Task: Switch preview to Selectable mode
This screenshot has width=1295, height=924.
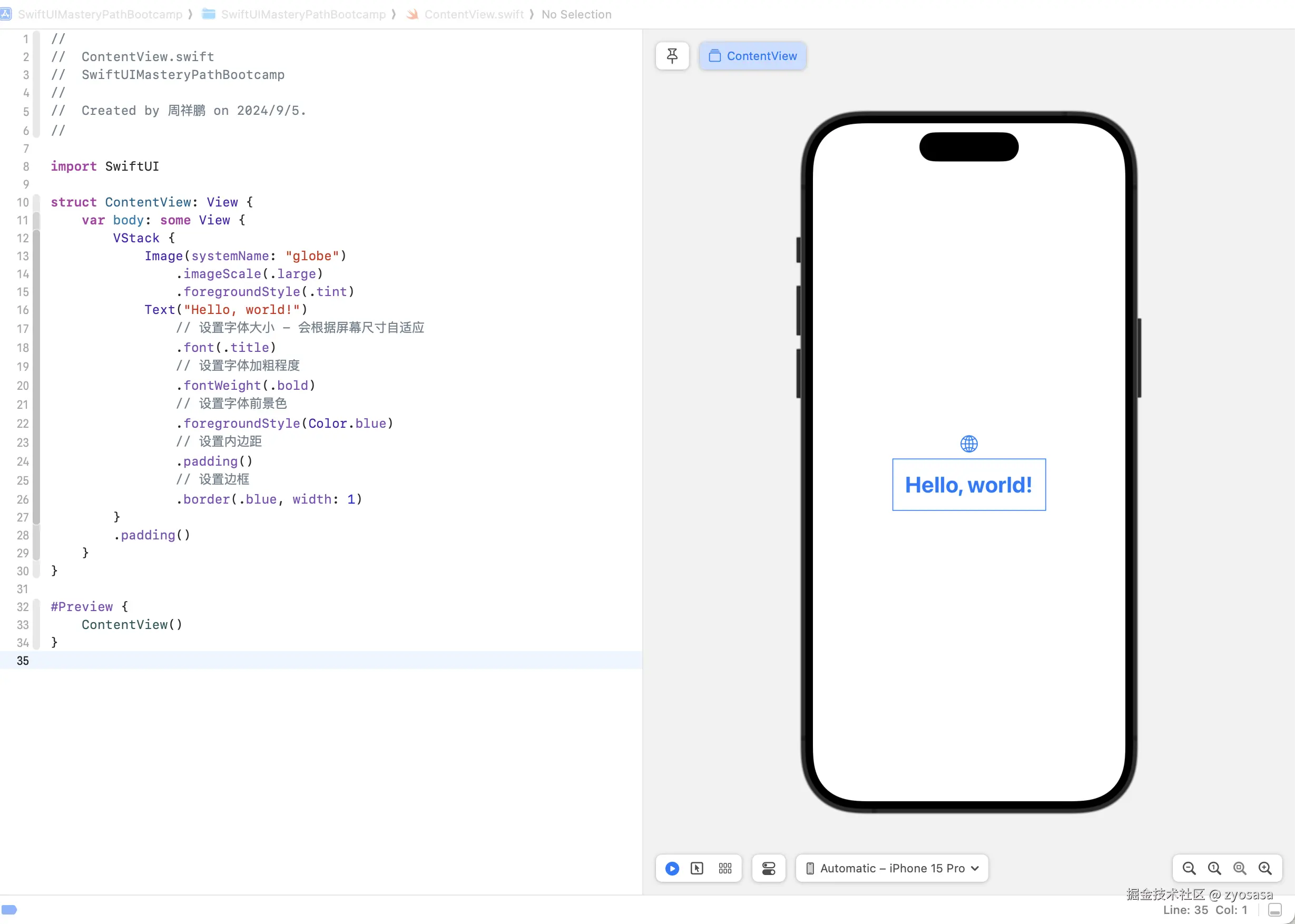Action: pos(697,868)
